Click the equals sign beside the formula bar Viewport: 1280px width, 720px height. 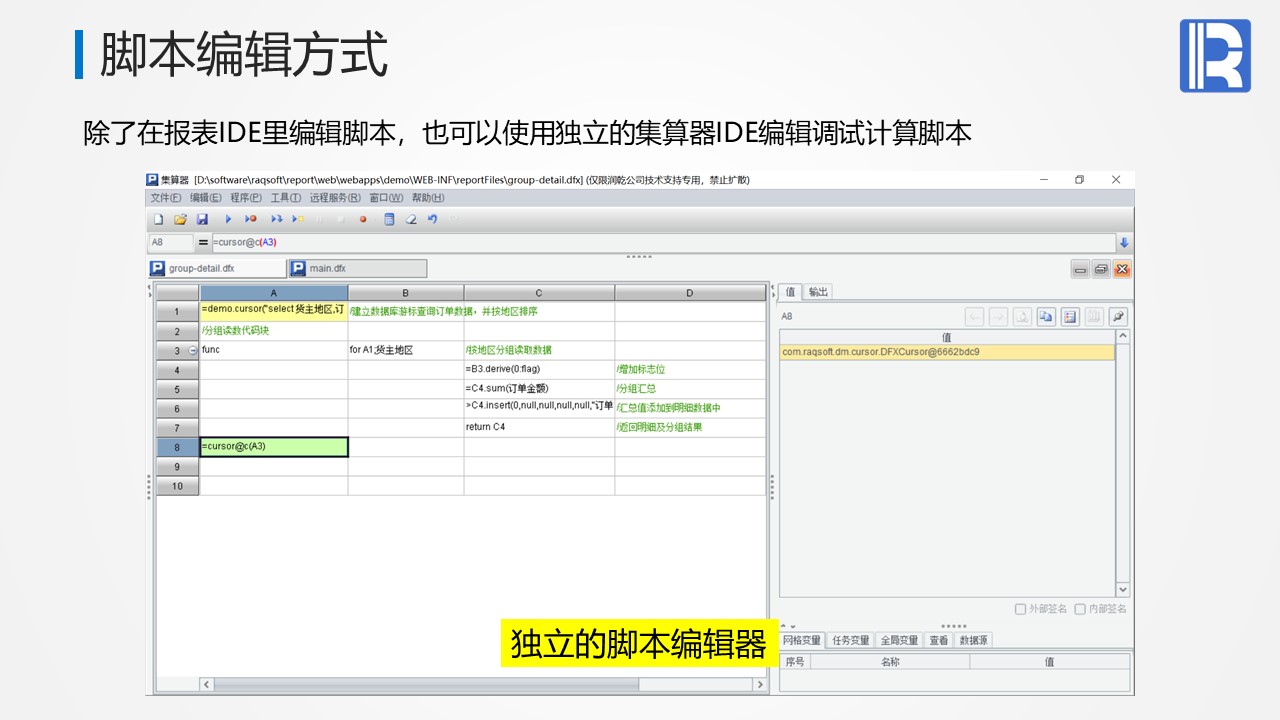(x=203, y=242)
